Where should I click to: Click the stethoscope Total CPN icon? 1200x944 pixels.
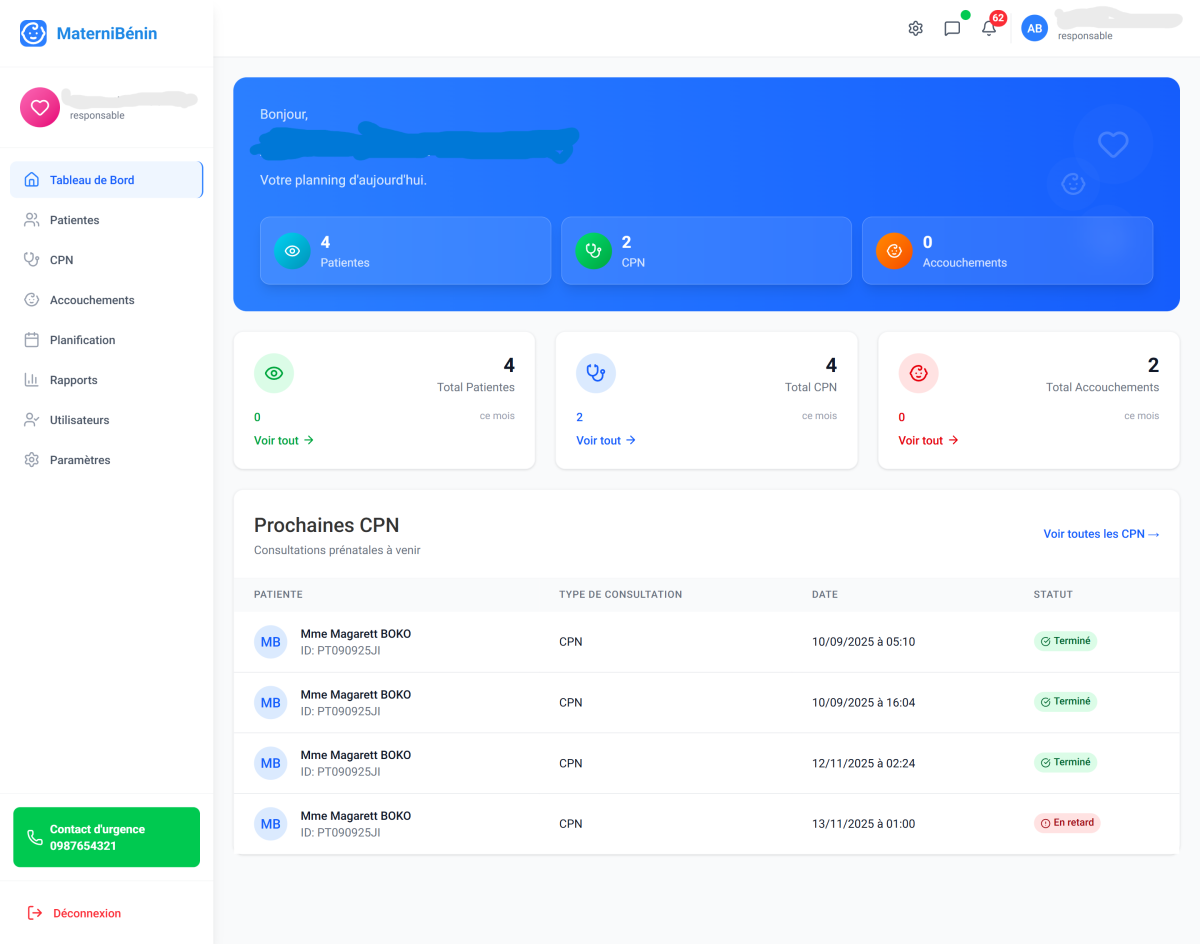[x=596, y=373]
